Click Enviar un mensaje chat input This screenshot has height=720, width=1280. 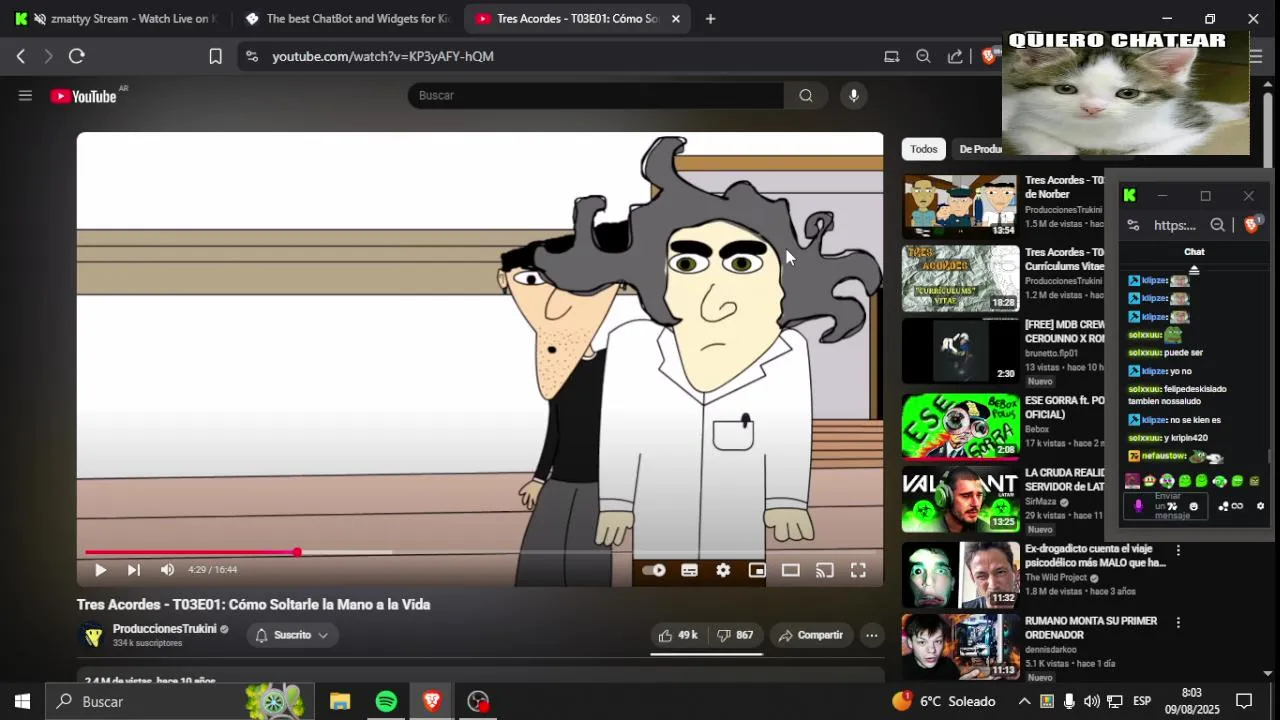1167,506
